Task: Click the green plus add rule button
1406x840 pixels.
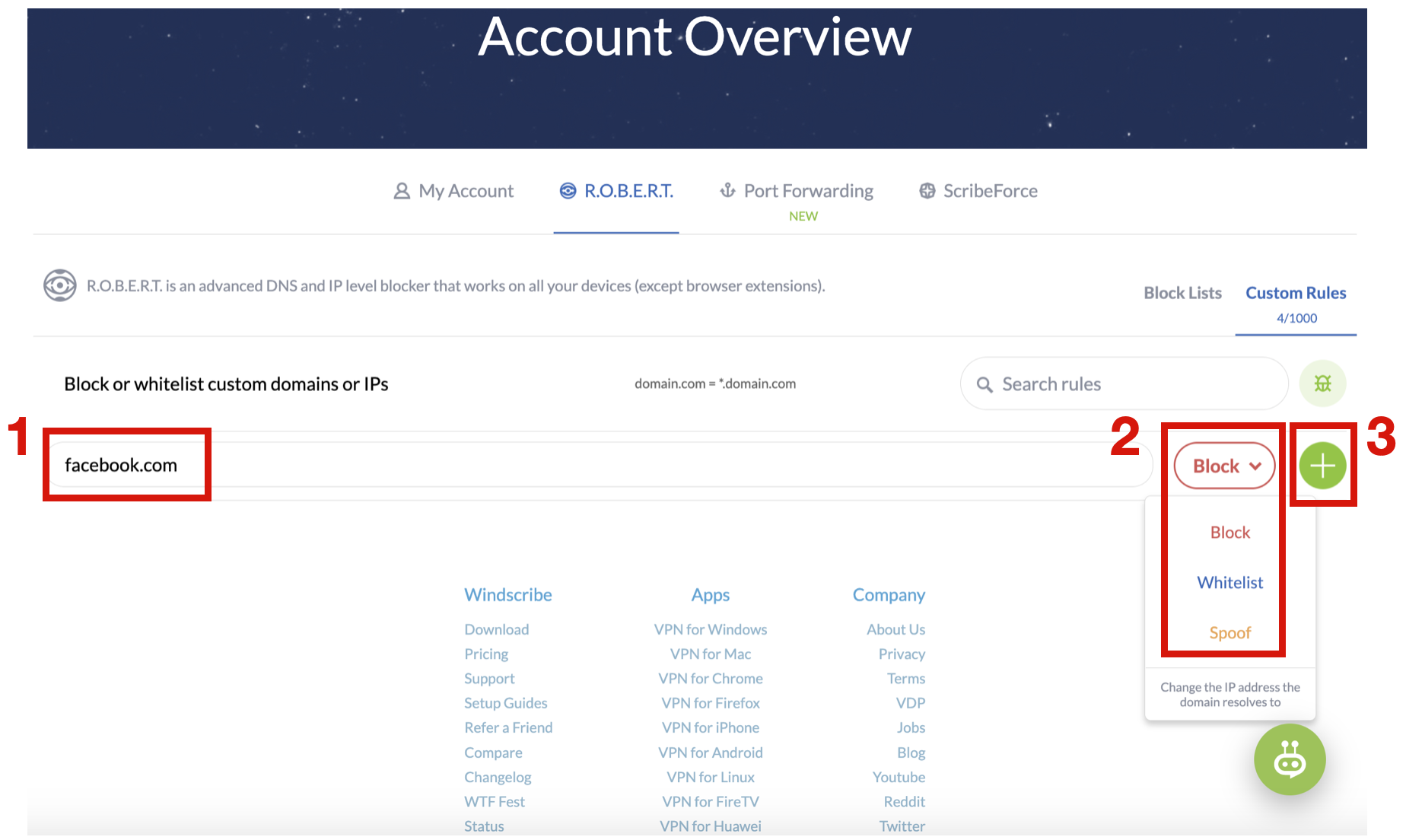Action: point(1322,466)
